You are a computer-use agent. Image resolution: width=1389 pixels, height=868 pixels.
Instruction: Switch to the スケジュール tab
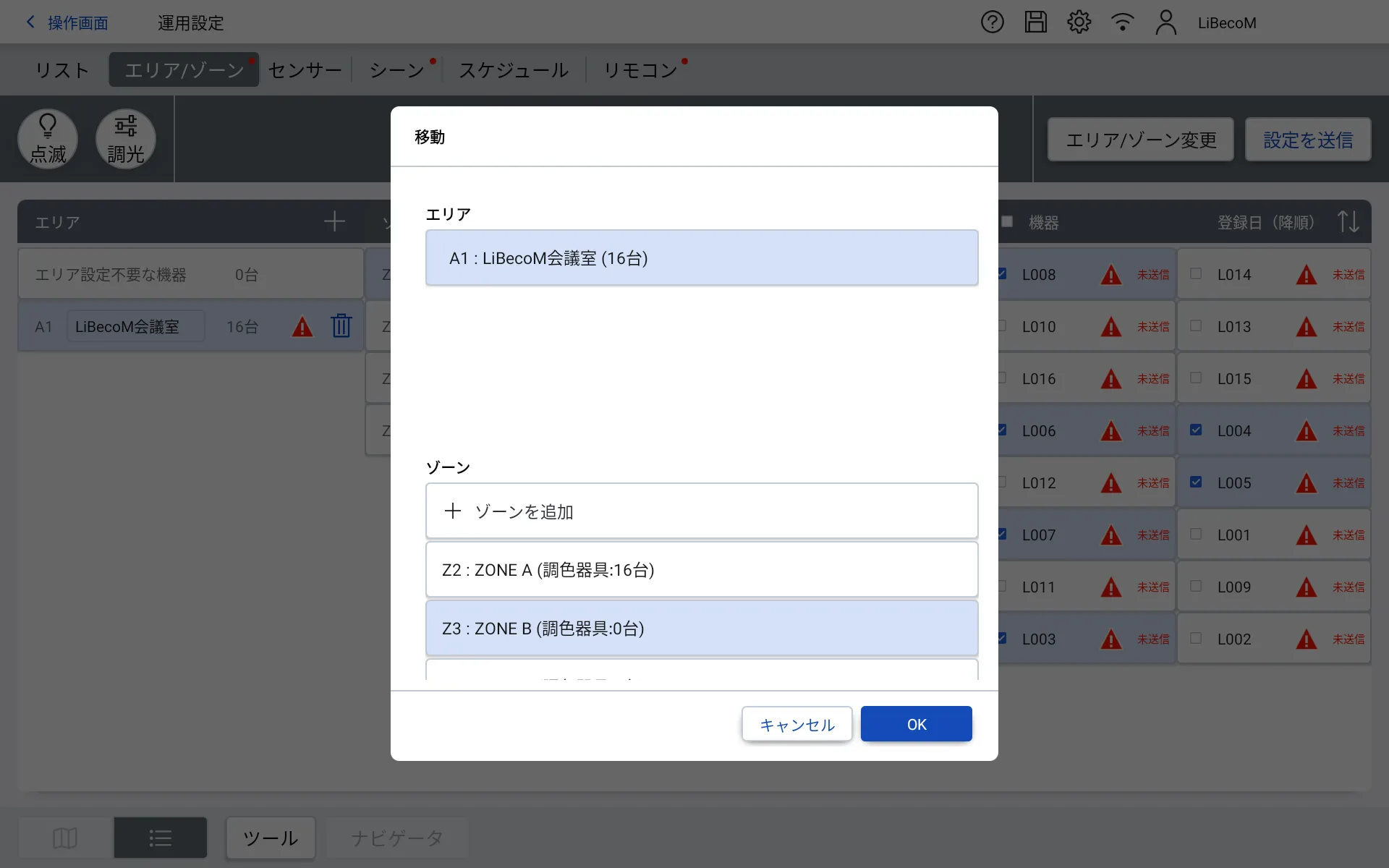pos(514,70)
